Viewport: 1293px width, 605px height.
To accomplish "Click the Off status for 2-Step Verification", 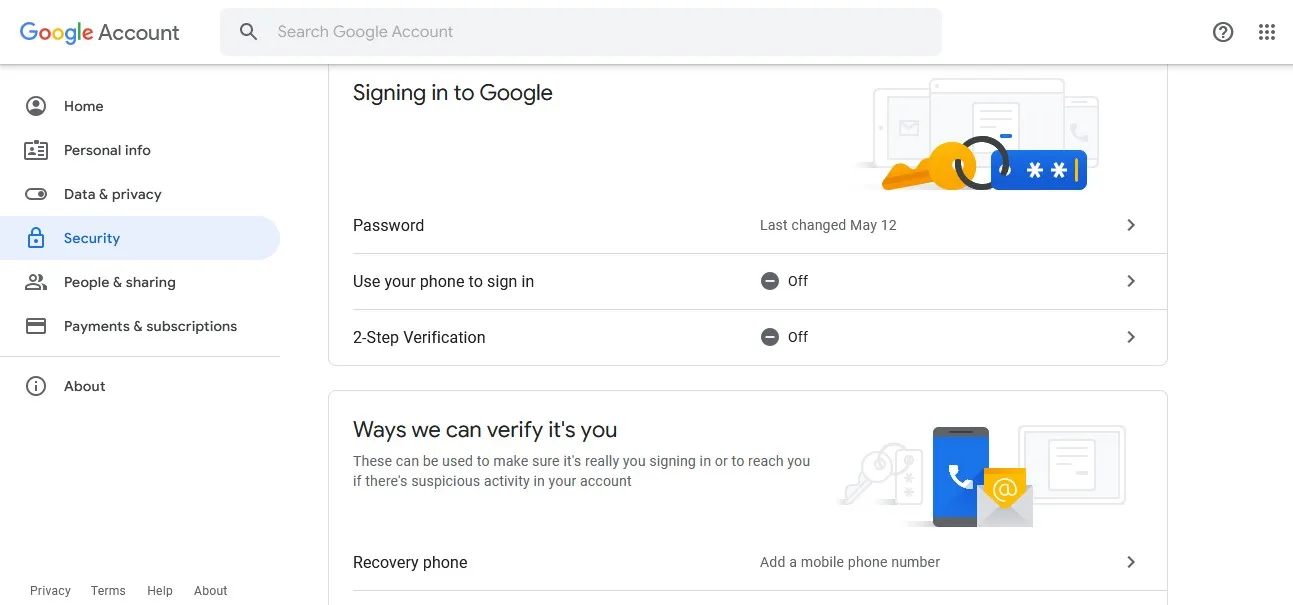I will (785, 337).
